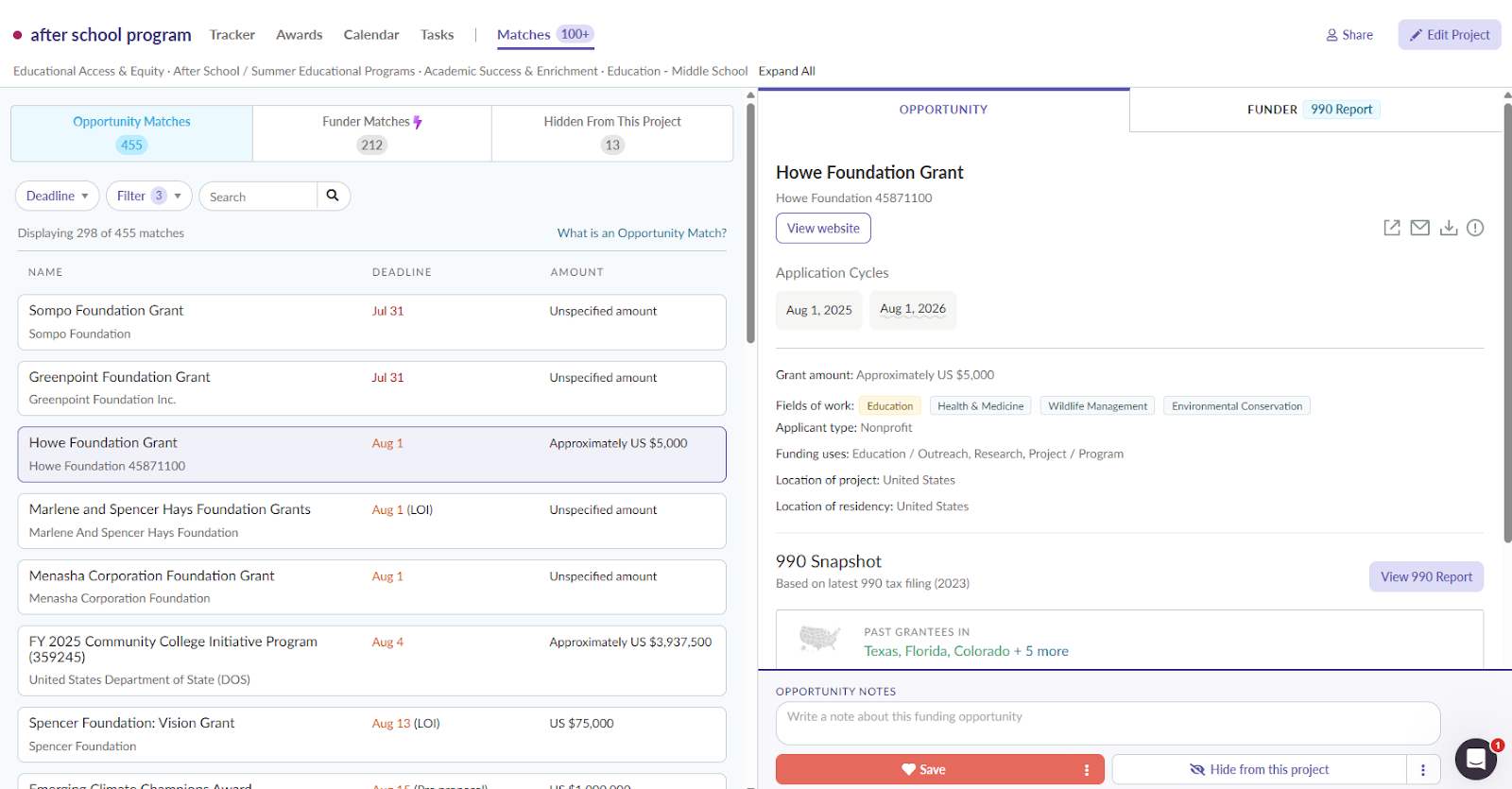This screenshot has width=1512, height=789.
Task: Select the Aug 1, 2026 application cycle
Action: [913, 310]
